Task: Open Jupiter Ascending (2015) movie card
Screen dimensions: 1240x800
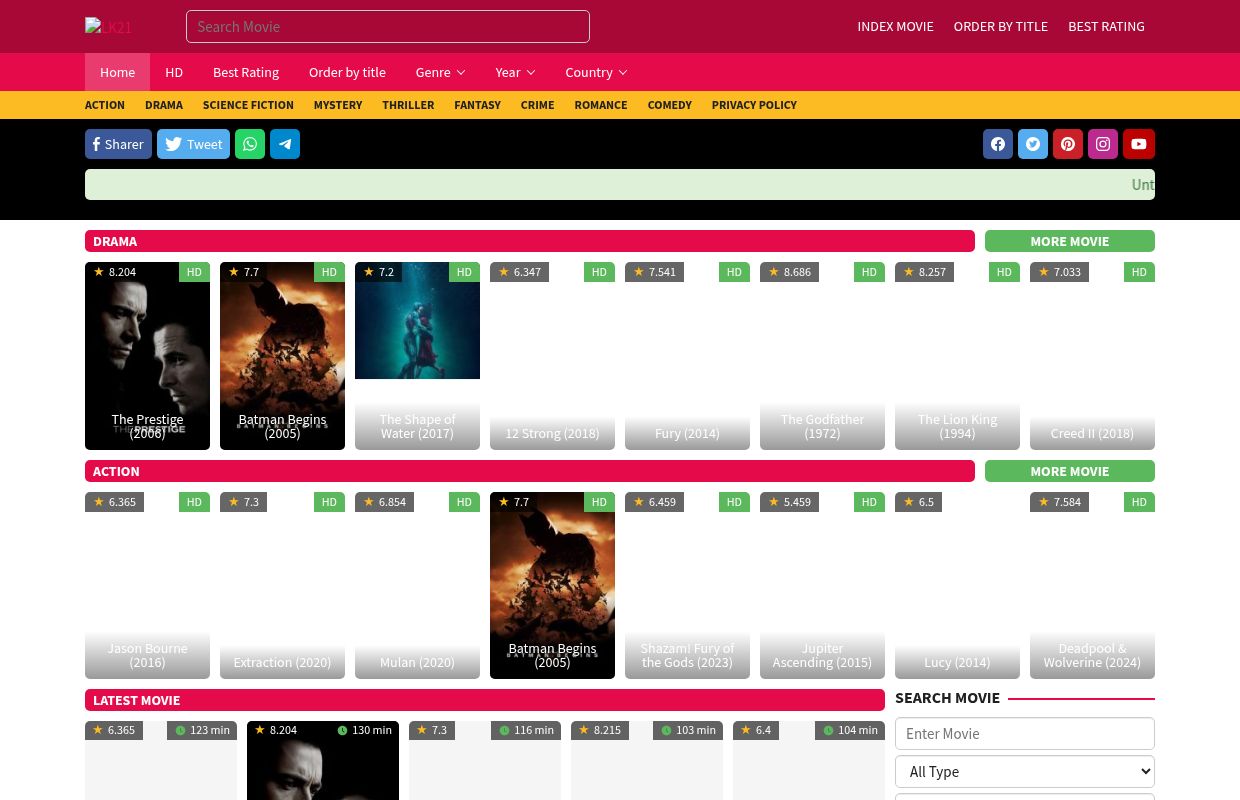Action: [822, 585]
